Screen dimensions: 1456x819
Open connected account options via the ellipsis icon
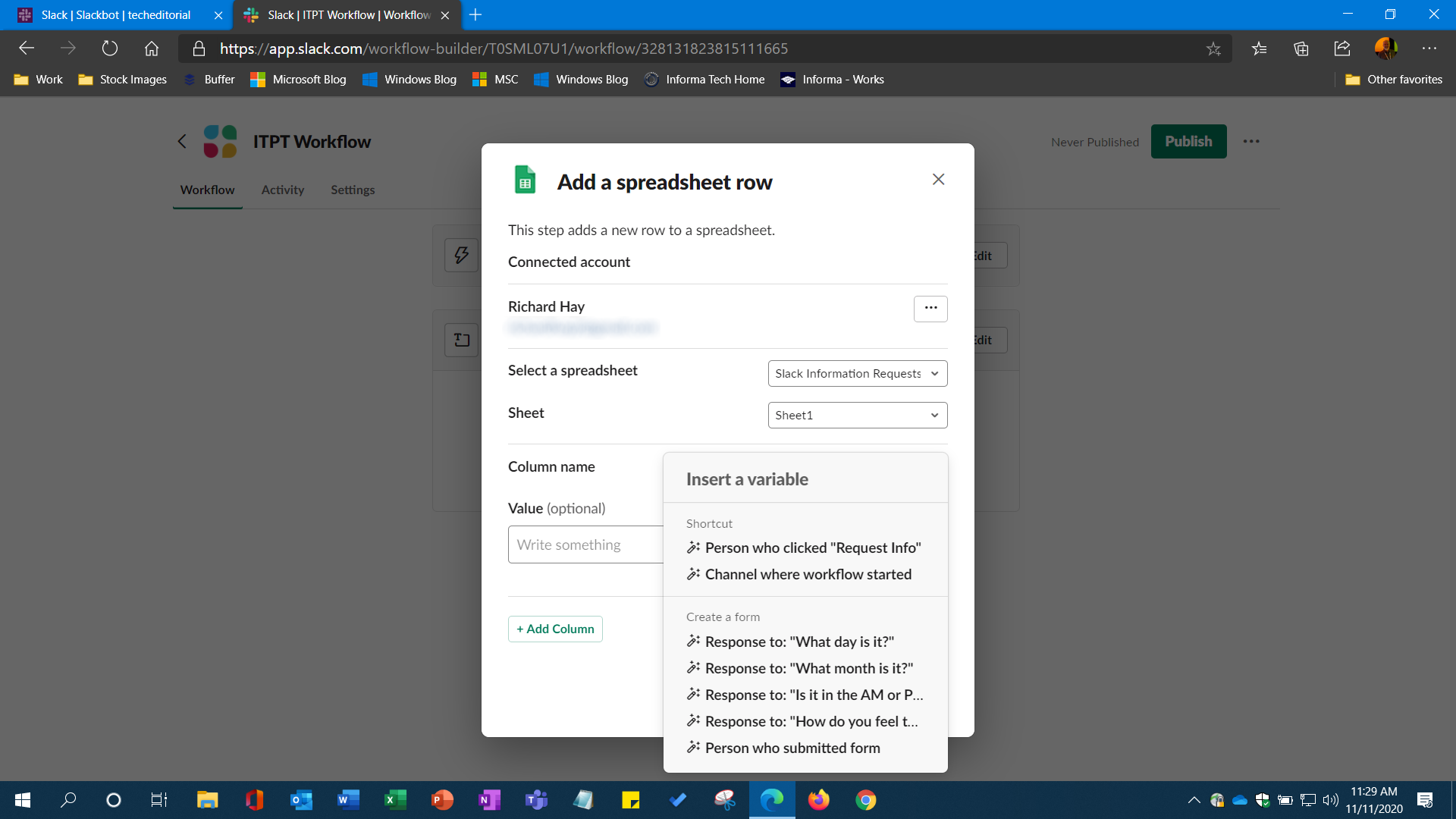pos(930,309)
